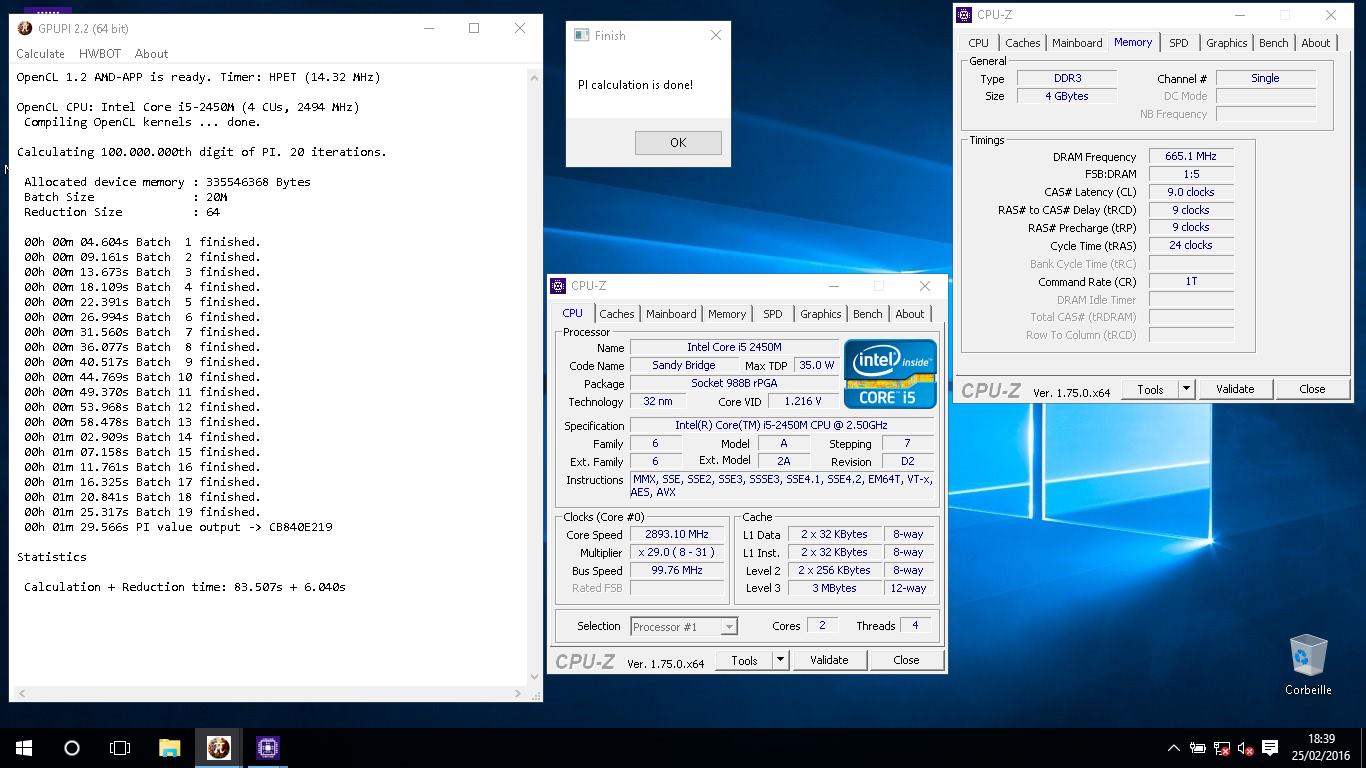Select the GPUPI taskbar icon
This screenshot has width=1366, height=768.
[218, 748]
